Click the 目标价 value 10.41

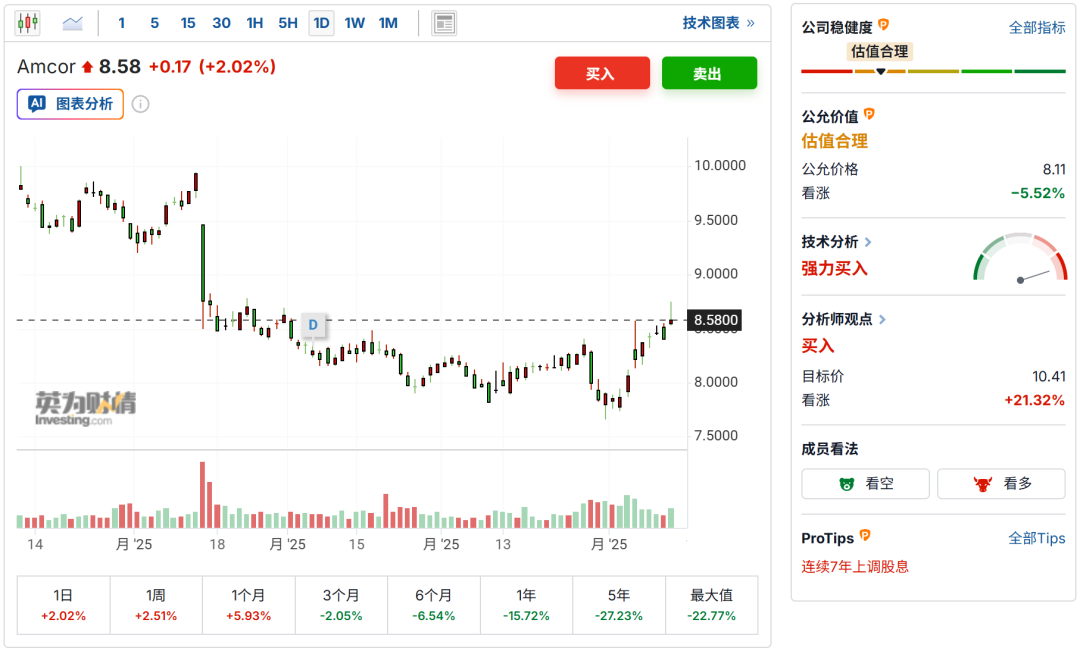[x=1048, y=377]
